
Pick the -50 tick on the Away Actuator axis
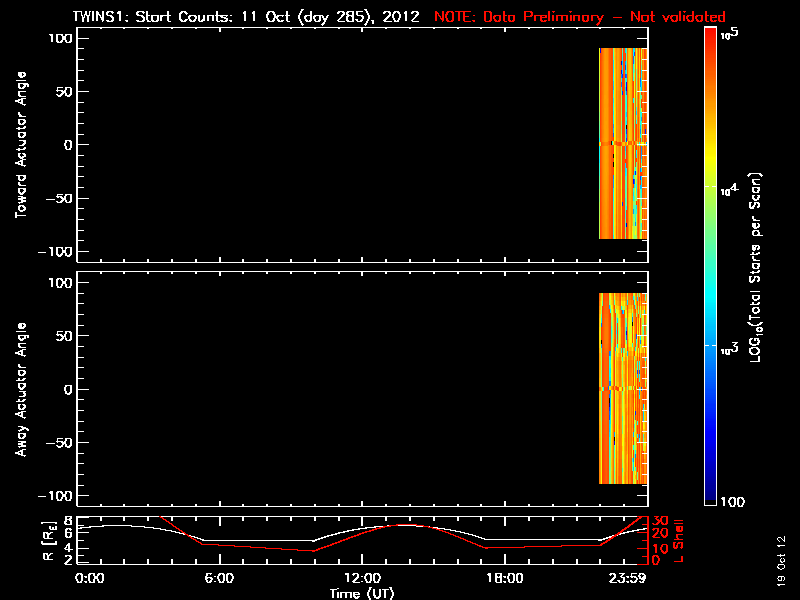pos(60,442)
